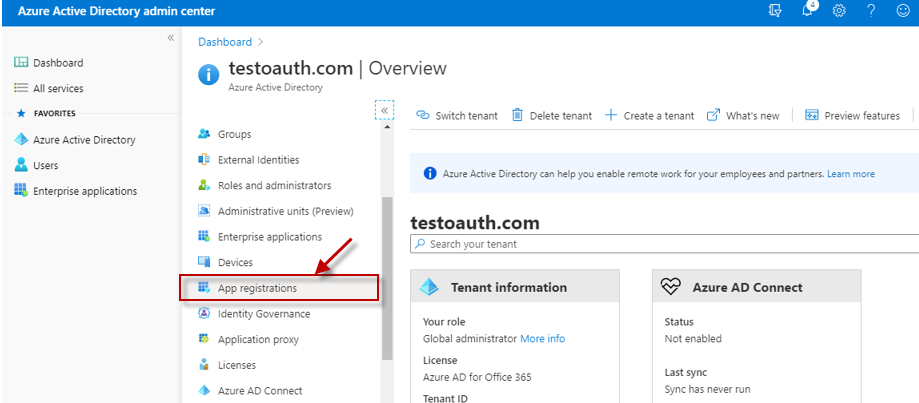Open Azure AD Connect in resource menu

[x=260, y=391]
